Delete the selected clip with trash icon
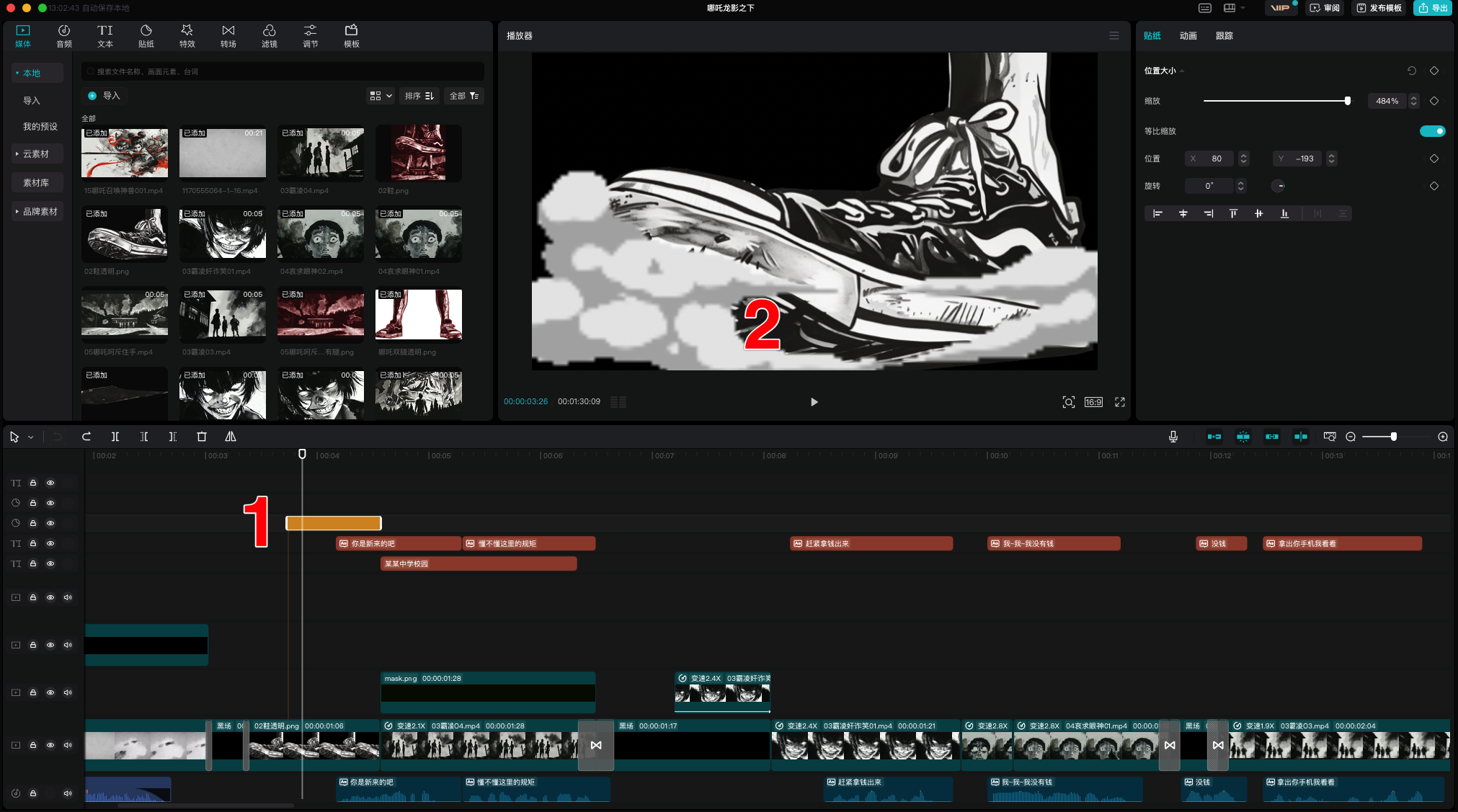Screen dimensions: 1458x812 coord(202,437)
